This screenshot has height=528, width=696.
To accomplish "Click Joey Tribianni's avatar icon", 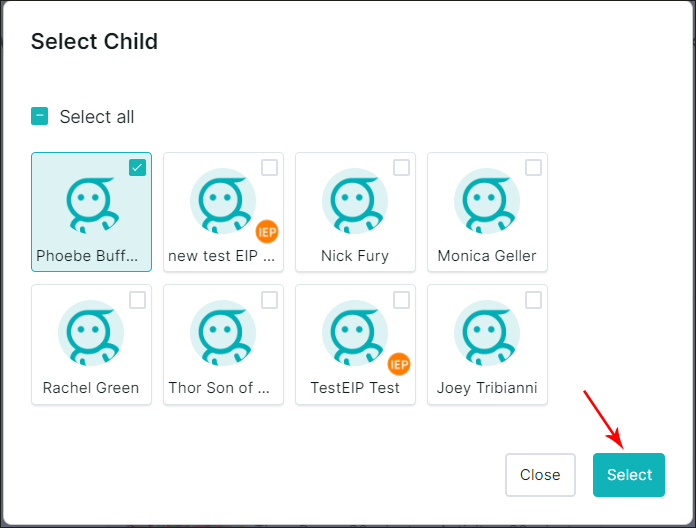I will [487, 333].
